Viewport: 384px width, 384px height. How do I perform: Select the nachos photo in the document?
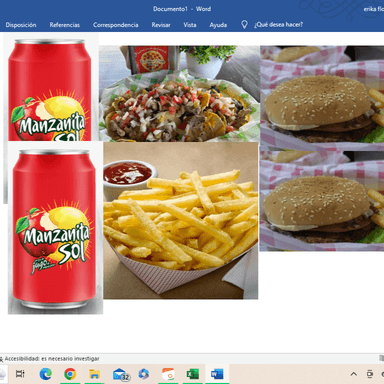tap(179, 94)
